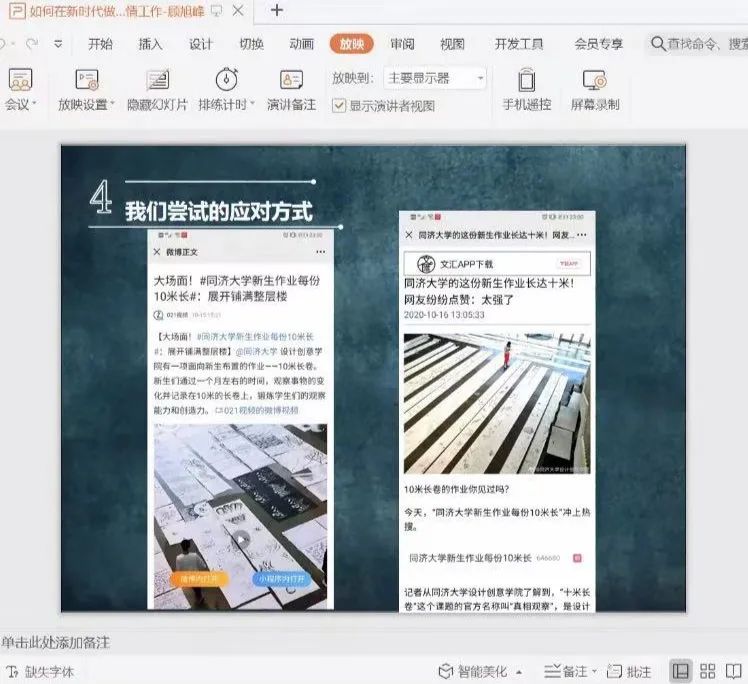Open the 会员专享 tab

[x=599, y=44]
